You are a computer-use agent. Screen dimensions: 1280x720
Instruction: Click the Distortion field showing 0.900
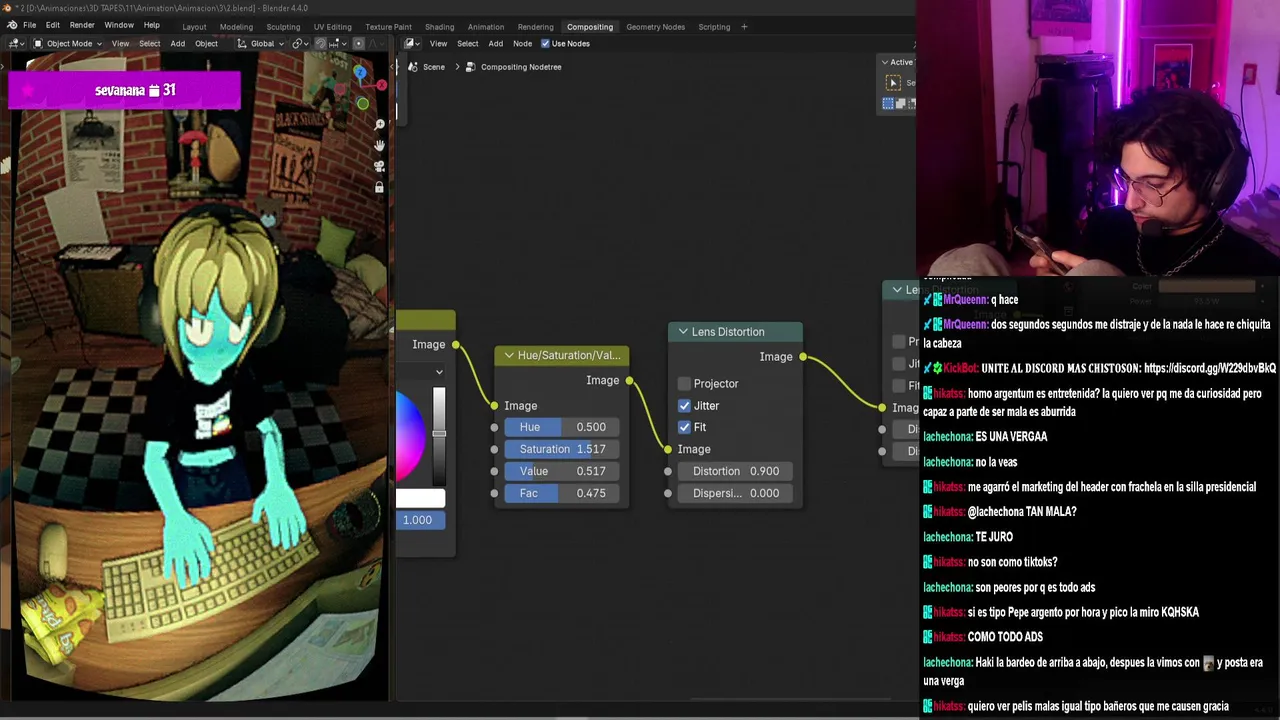click(735, 471)
